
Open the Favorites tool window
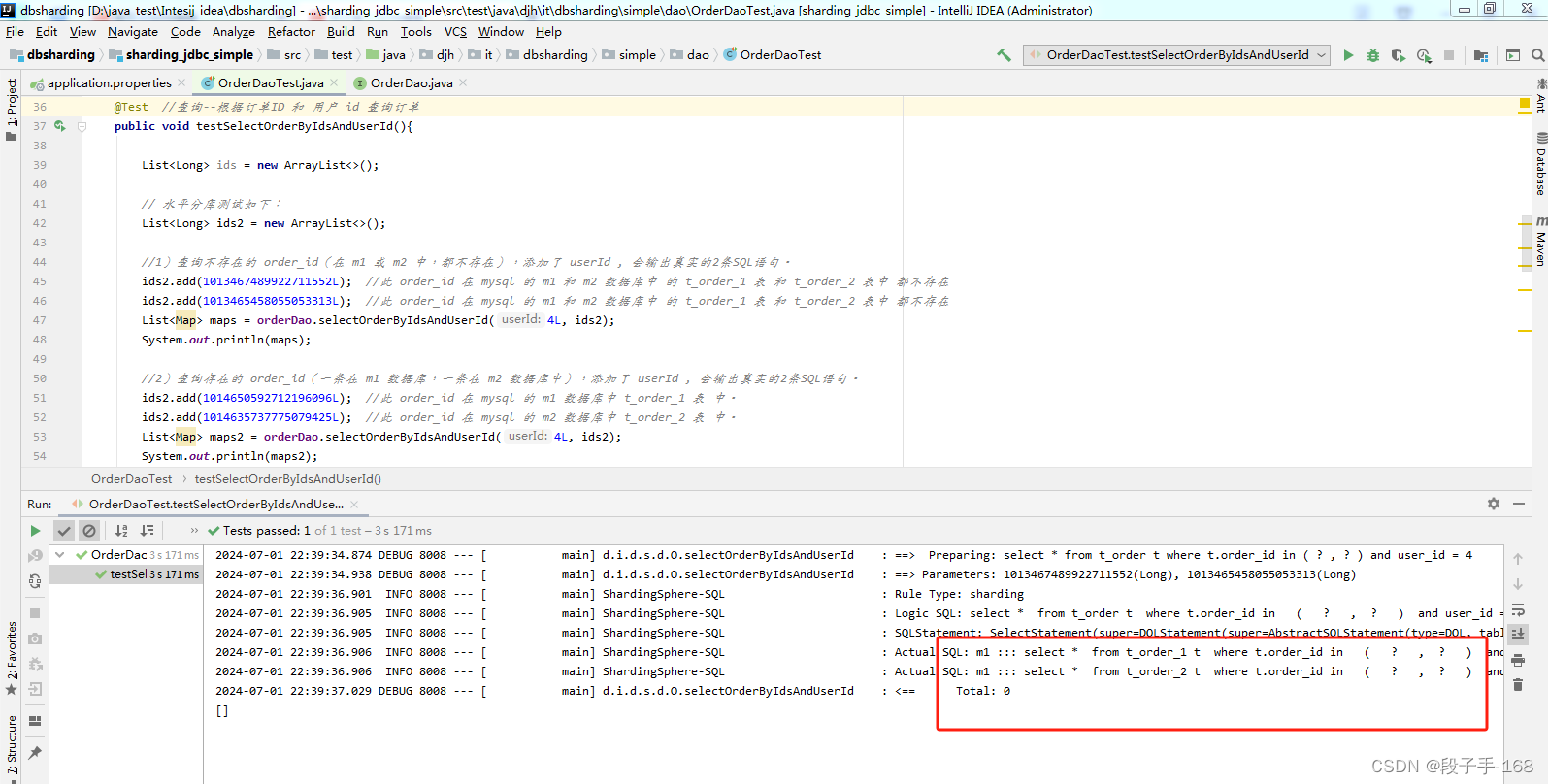(x=12, y=658)
